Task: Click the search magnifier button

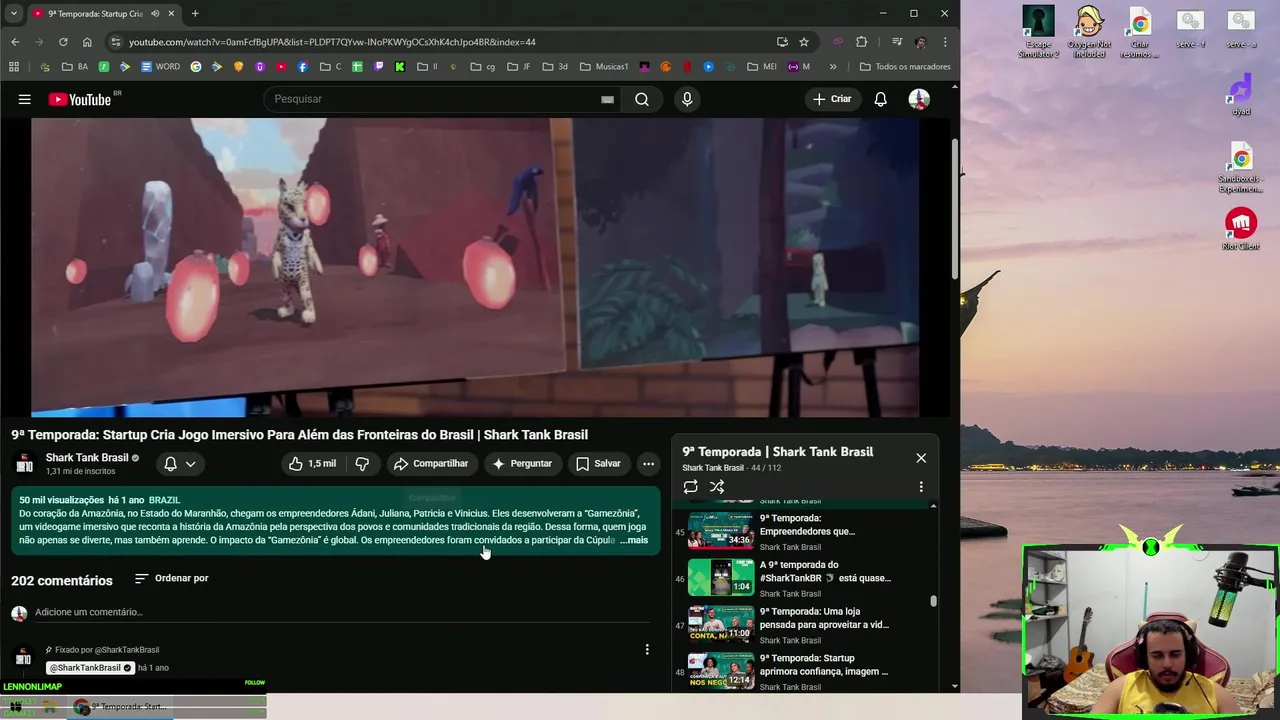Action: tap(642, 99)
